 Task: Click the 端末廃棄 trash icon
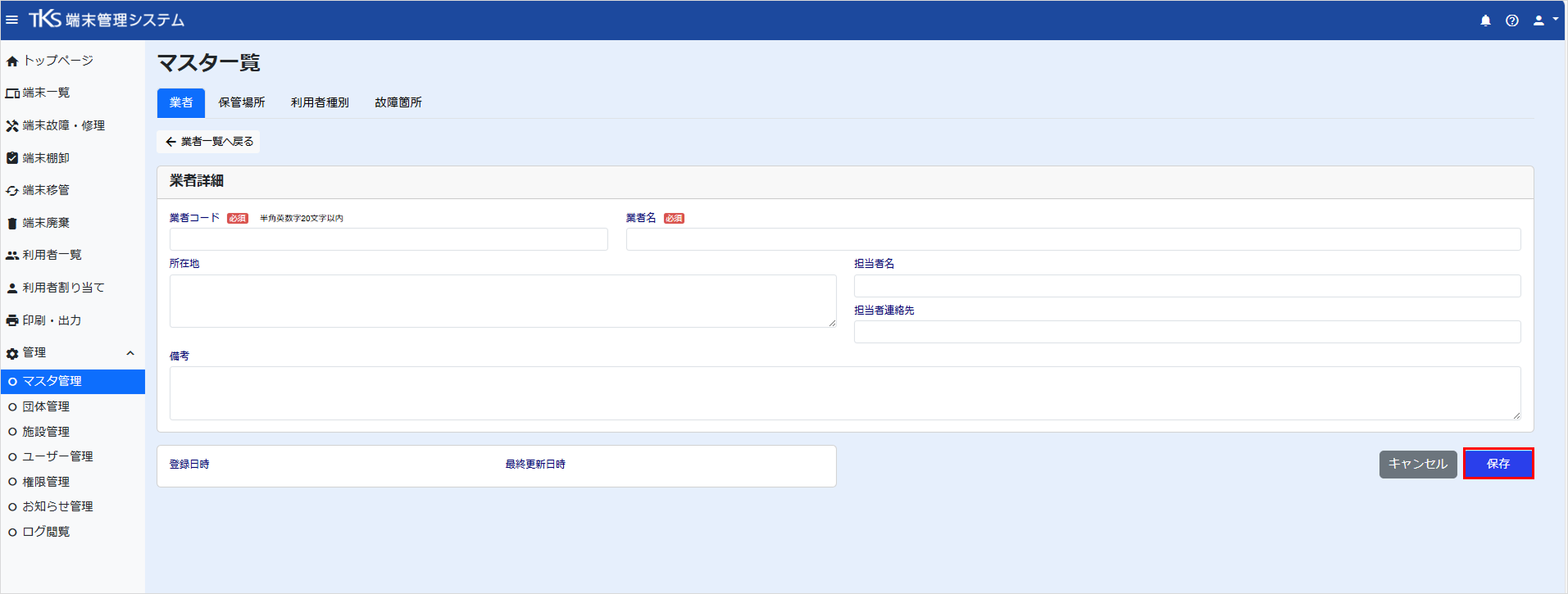[12, 223]
